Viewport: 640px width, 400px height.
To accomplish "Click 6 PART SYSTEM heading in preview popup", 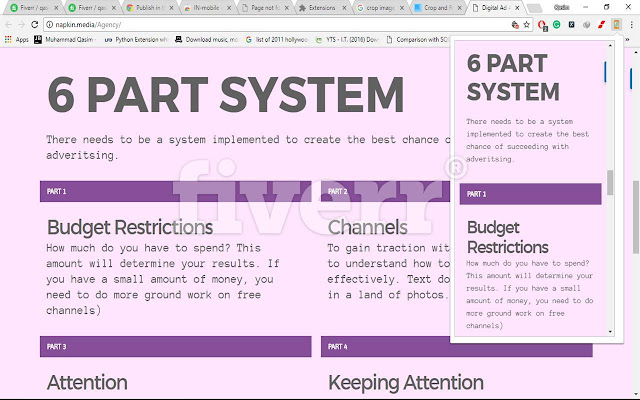I will pyautogui.click(x=513, y=78).
